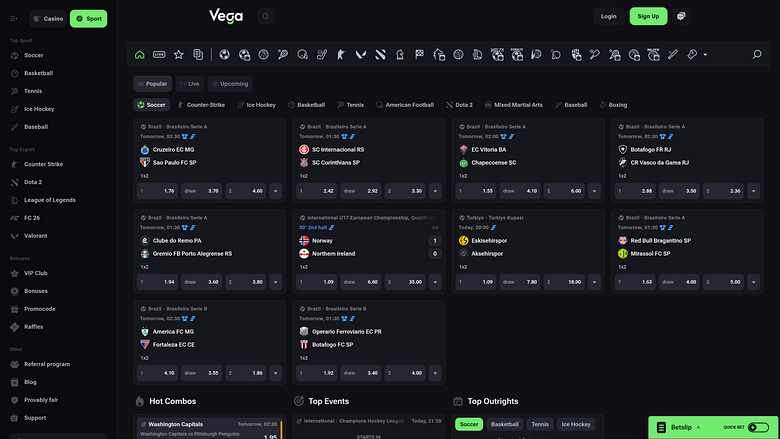780x439 pixels.
Task: Toggle the Quick Bet switch
Action: 758,427
